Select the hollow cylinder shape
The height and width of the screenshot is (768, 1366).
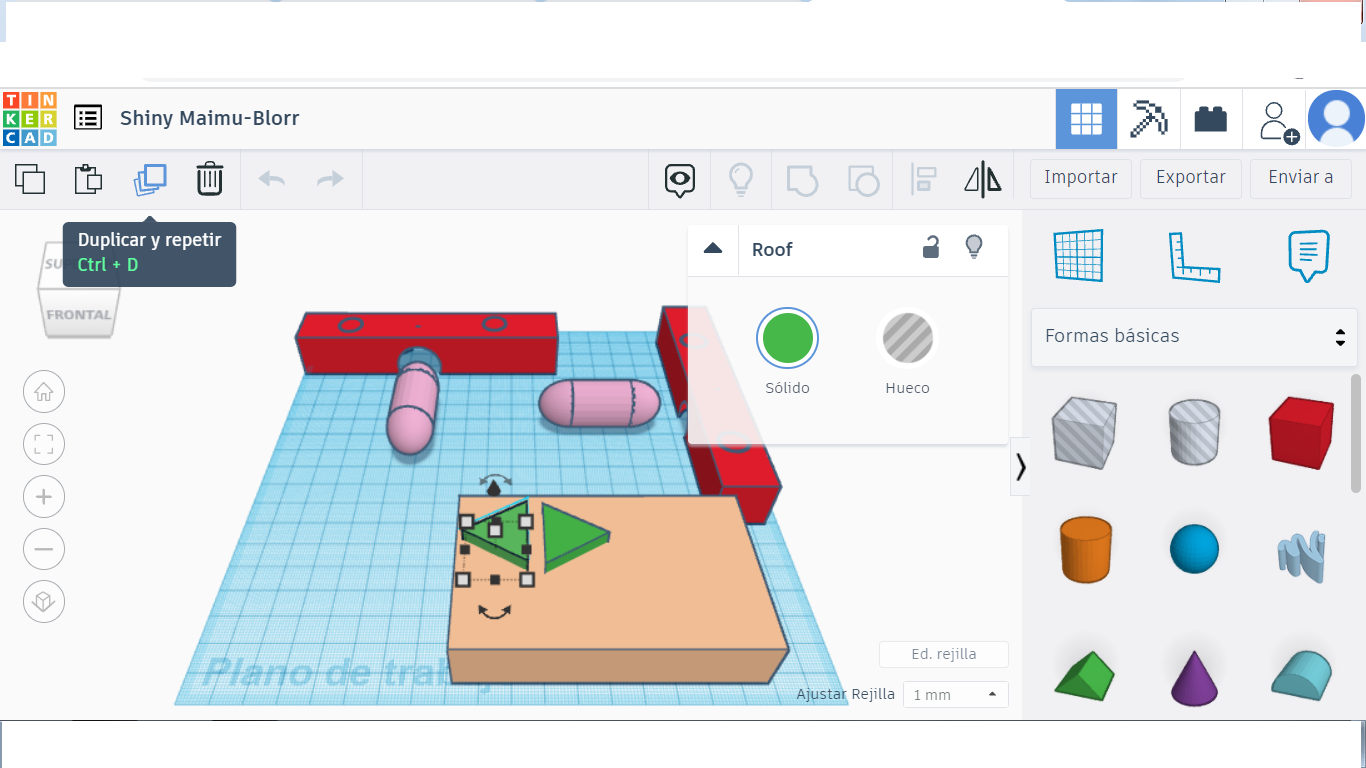[x=1194, y=431]
